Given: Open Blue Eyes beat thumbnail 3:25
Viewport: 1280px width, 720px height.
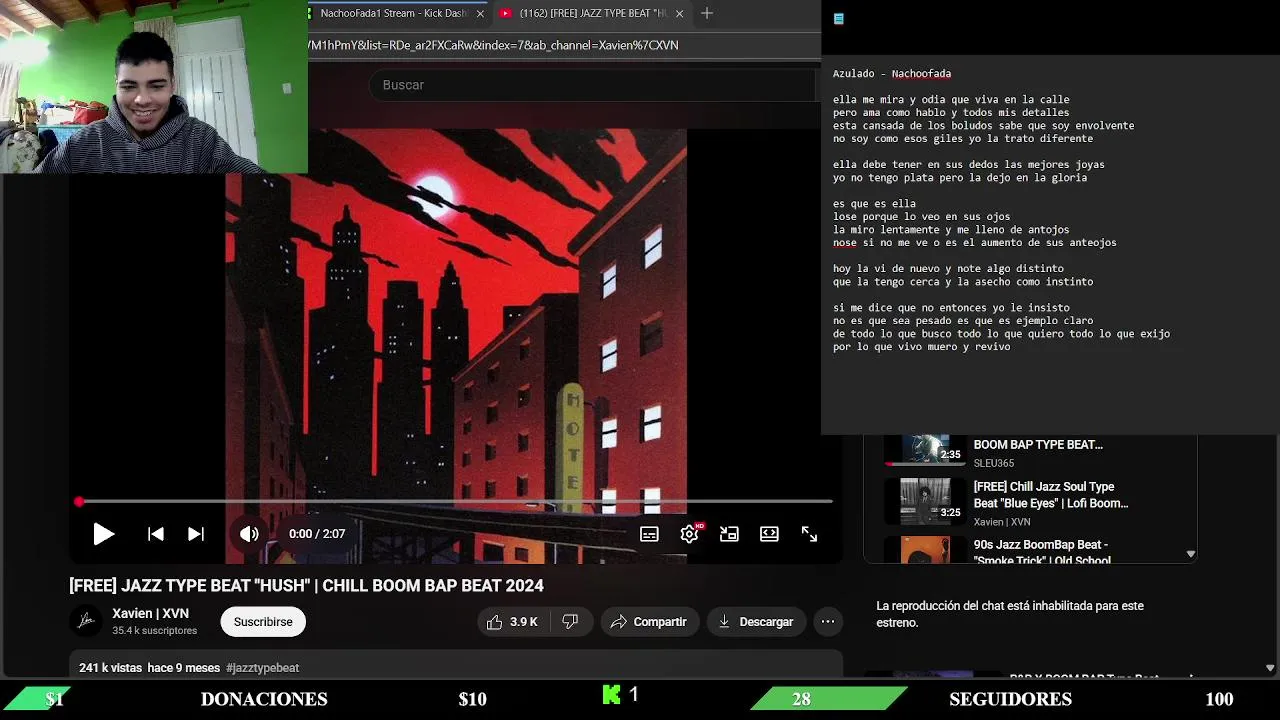Looking at the screenshot, I should 925,502.
